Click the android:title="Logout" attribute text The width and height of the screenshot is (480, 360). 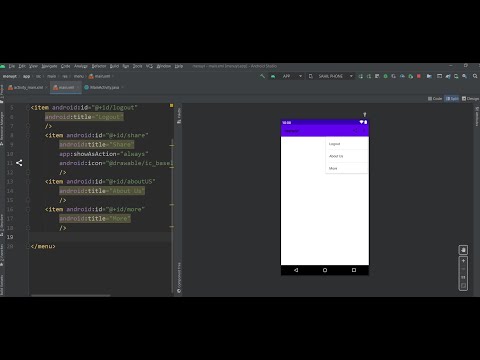pyautogui.click(x=84, y=117)
